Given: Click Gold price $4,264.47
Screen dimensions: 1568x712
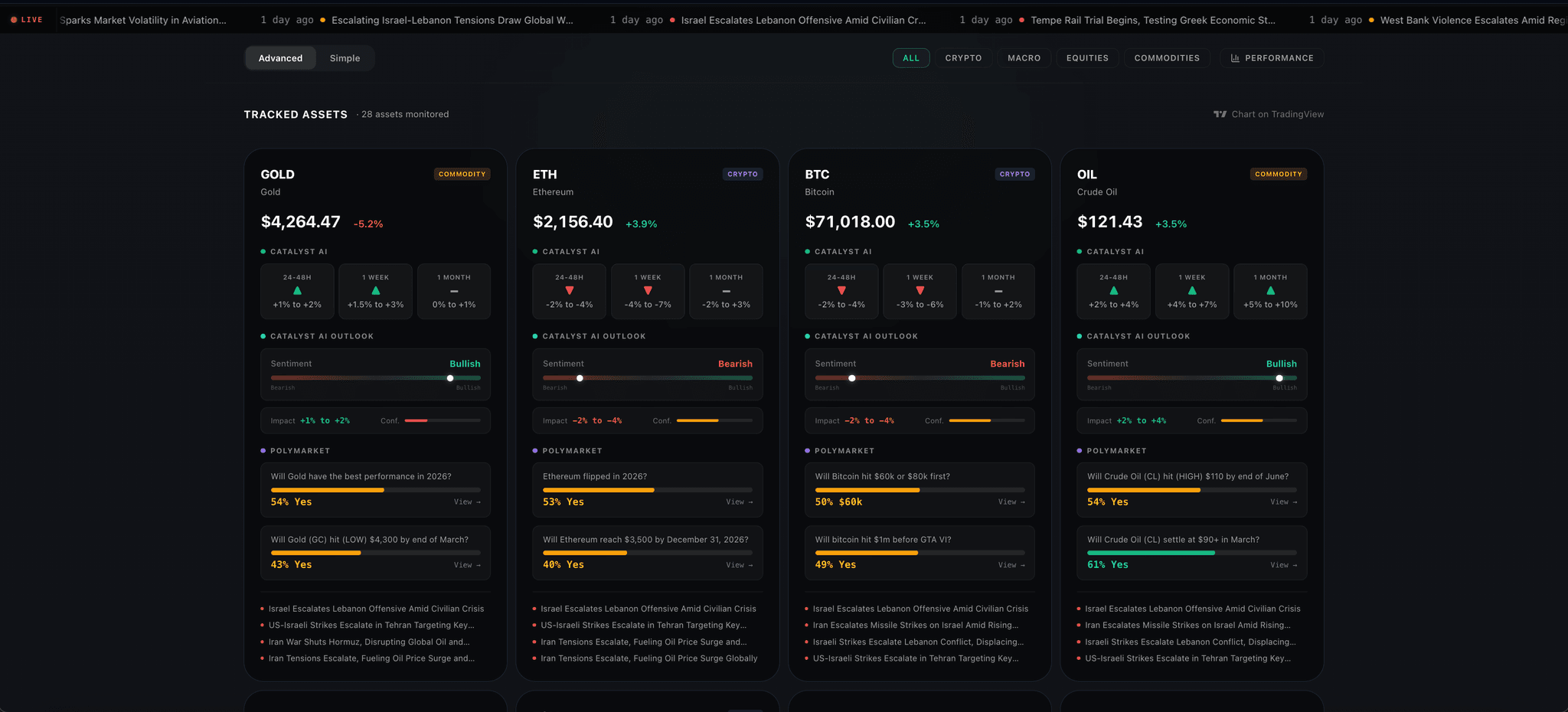Looking at the screenshot, I should coord(300,222).
